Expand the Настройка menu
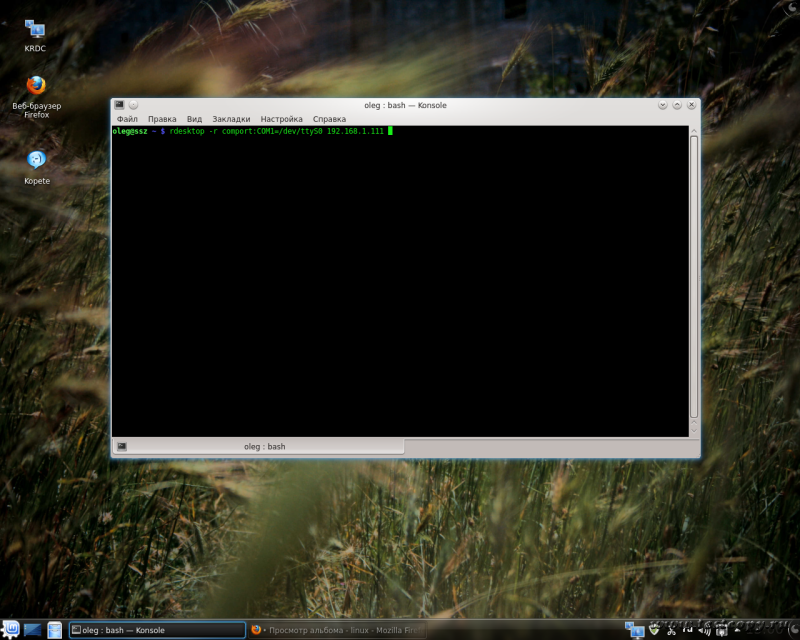The width and height of the screenshot is (800, 640). point(281,119)
